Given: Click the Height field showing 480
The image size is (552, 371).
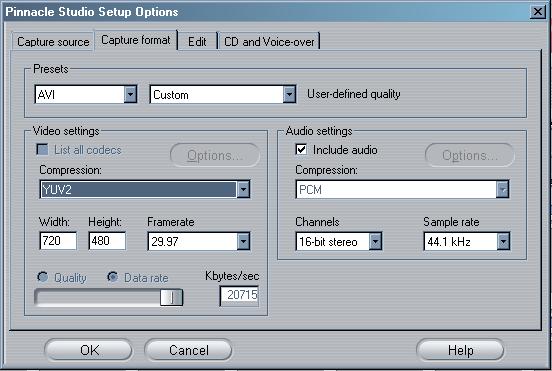Looking at the screenshot, I should [x=107, y=241].
